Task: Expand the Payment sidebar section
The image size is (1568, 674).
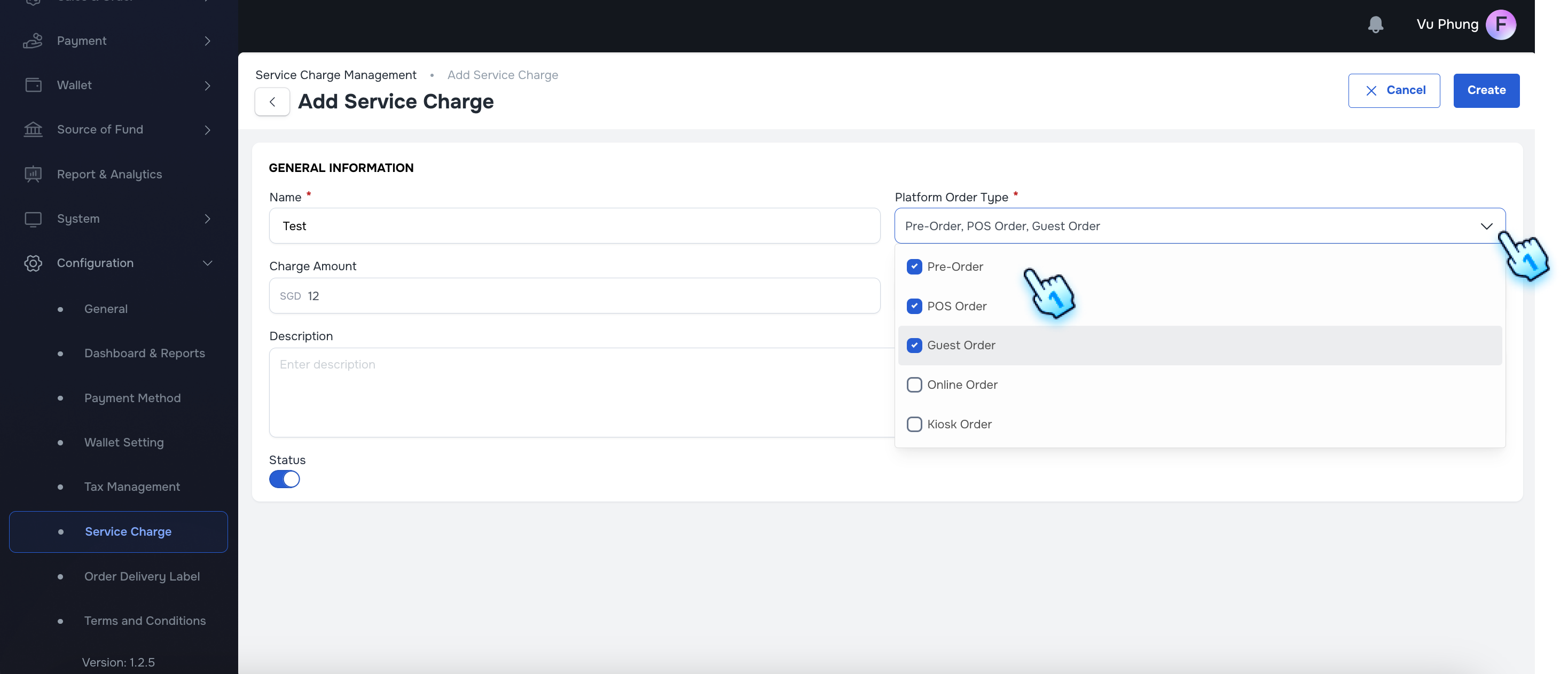Action: pos(207,40)
